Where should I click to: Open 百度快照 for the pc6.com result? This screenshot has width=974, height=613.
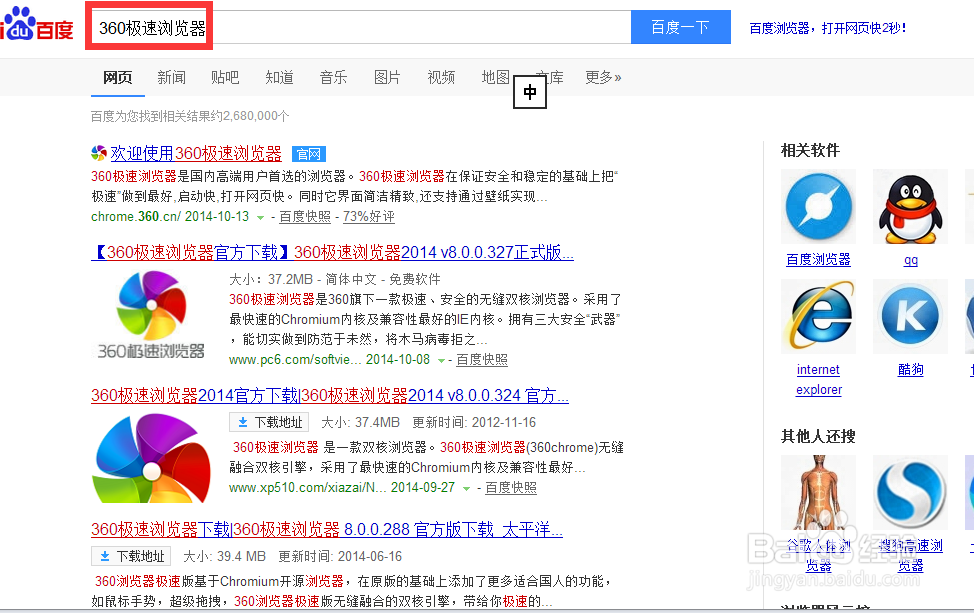click(482, 360)
